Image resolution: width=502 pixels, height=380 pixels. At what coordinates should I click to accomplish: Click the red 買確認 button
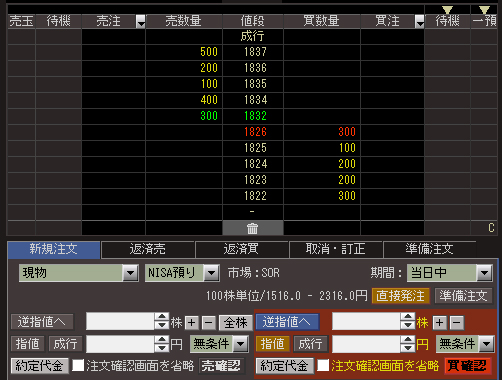pos(467,366)
